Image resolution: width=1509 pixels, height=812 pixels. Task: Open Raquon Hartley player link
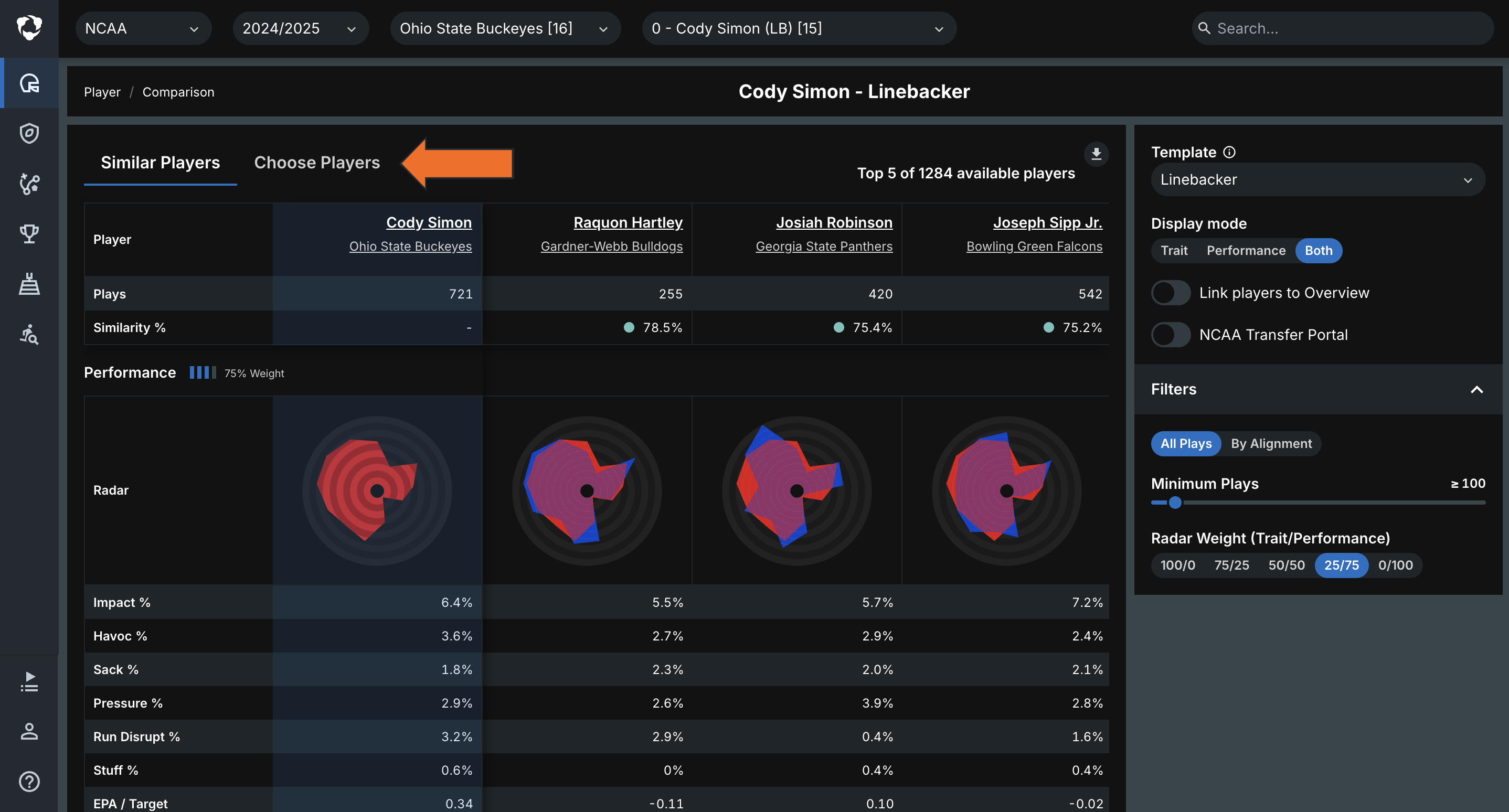[x=628, y=222]
